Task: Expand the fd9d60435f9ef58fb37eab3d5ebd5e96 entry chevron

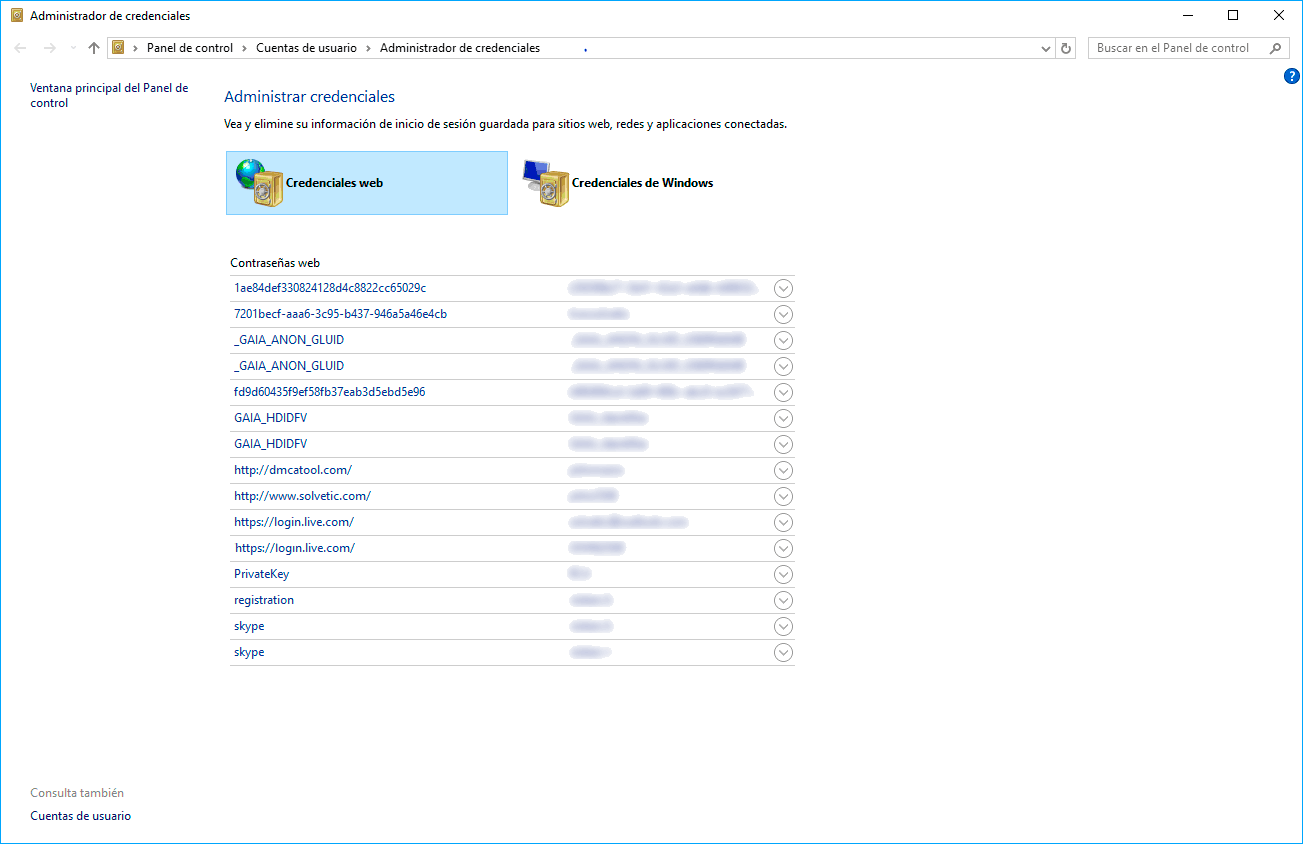Action: click(x=784, y=392)
